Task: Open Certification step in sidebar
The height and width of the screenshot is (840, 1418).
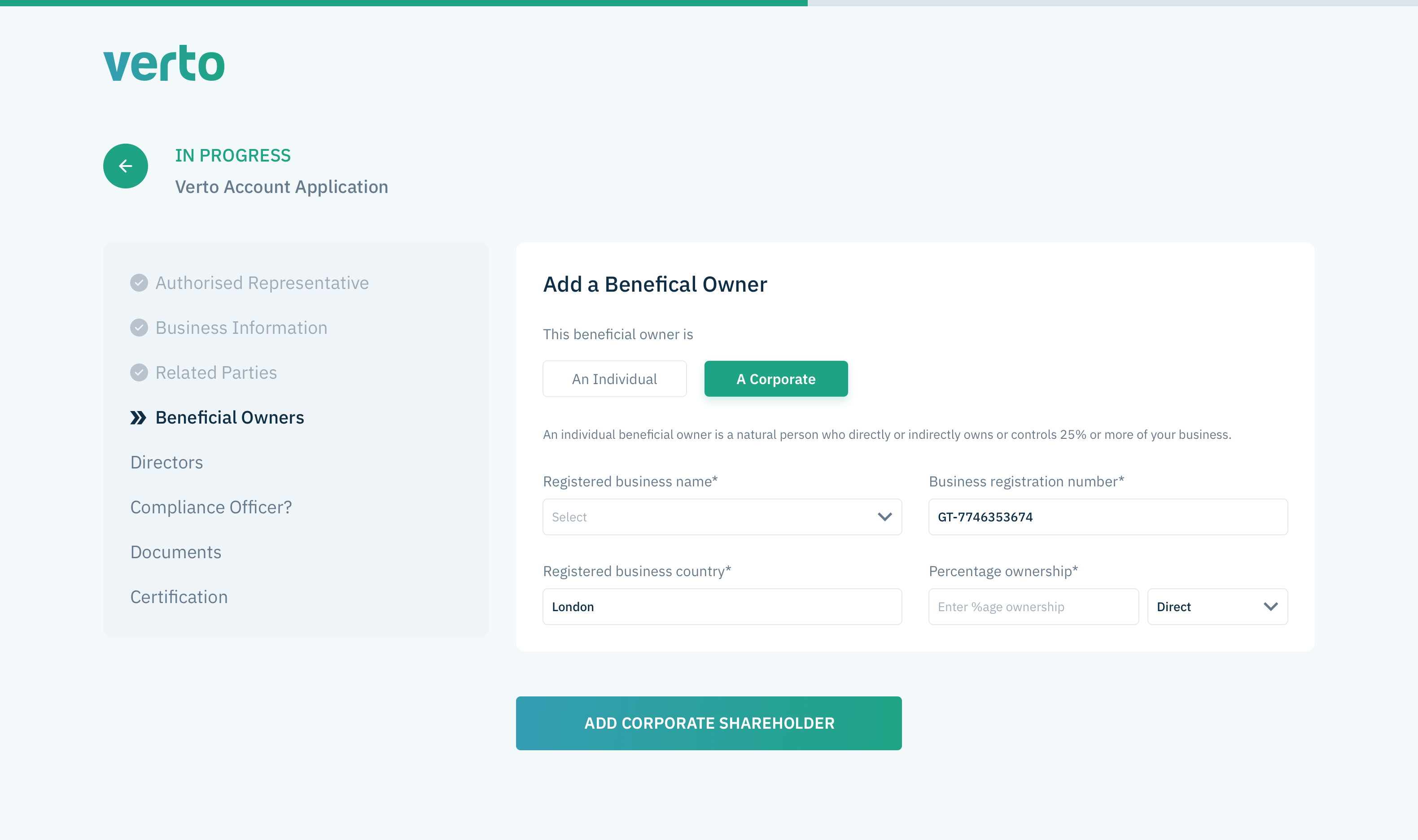Action: (179, 597)
